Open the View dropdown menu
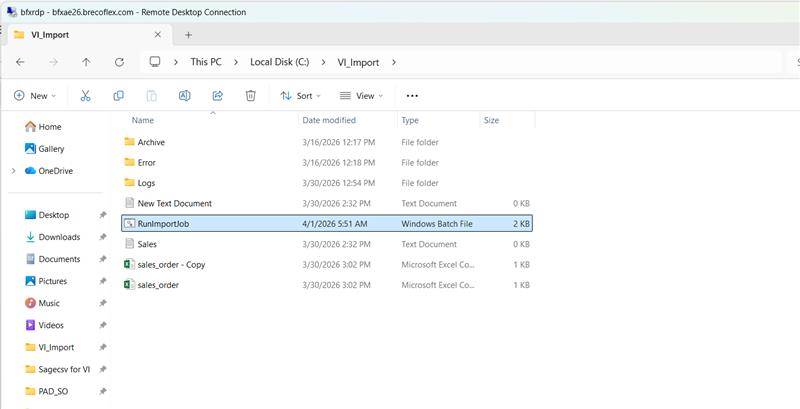800x409 pixels. pos(361,96)
